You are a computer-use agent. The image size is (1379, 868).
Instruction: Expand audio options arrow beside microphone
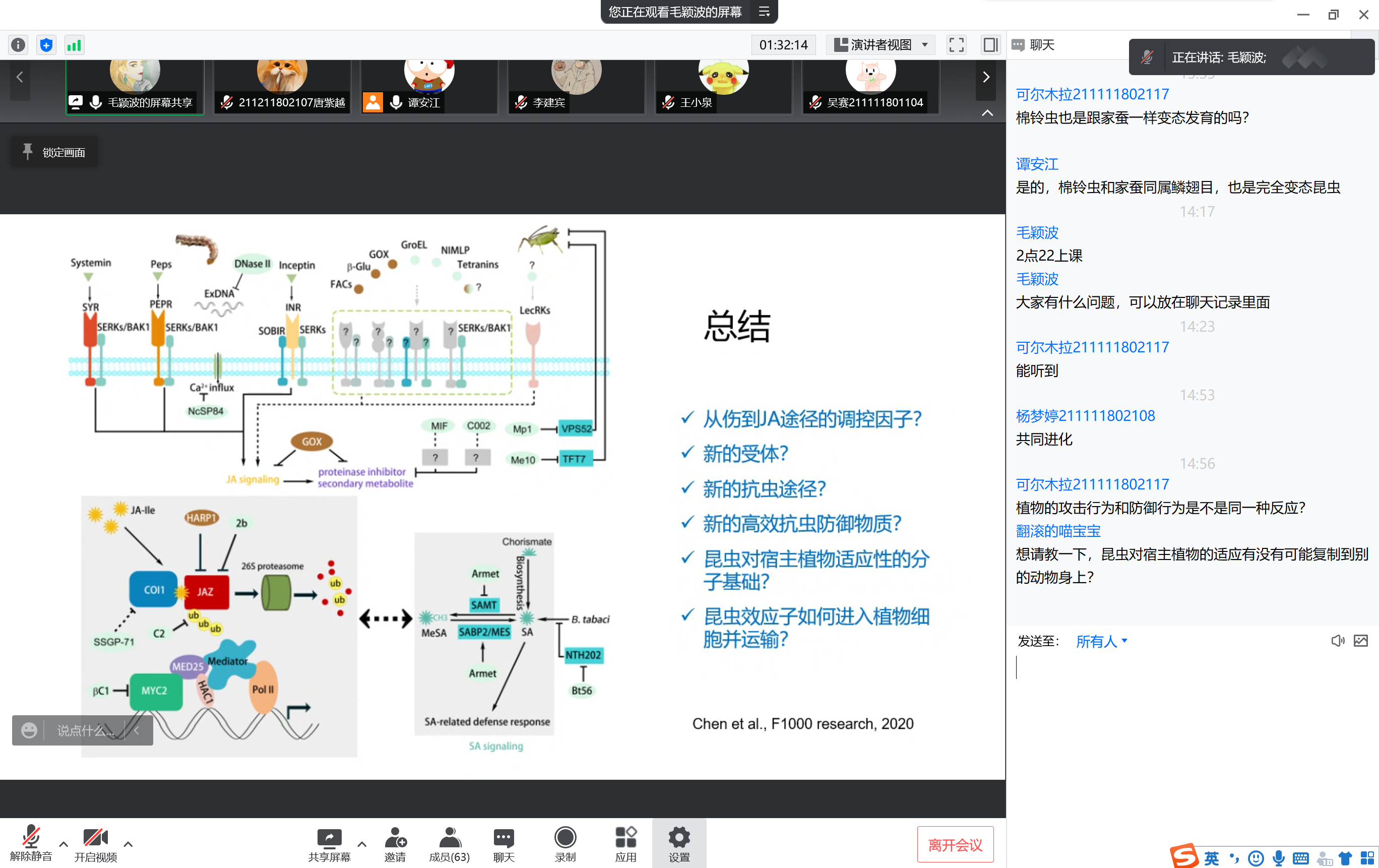[x=64, y=843]
